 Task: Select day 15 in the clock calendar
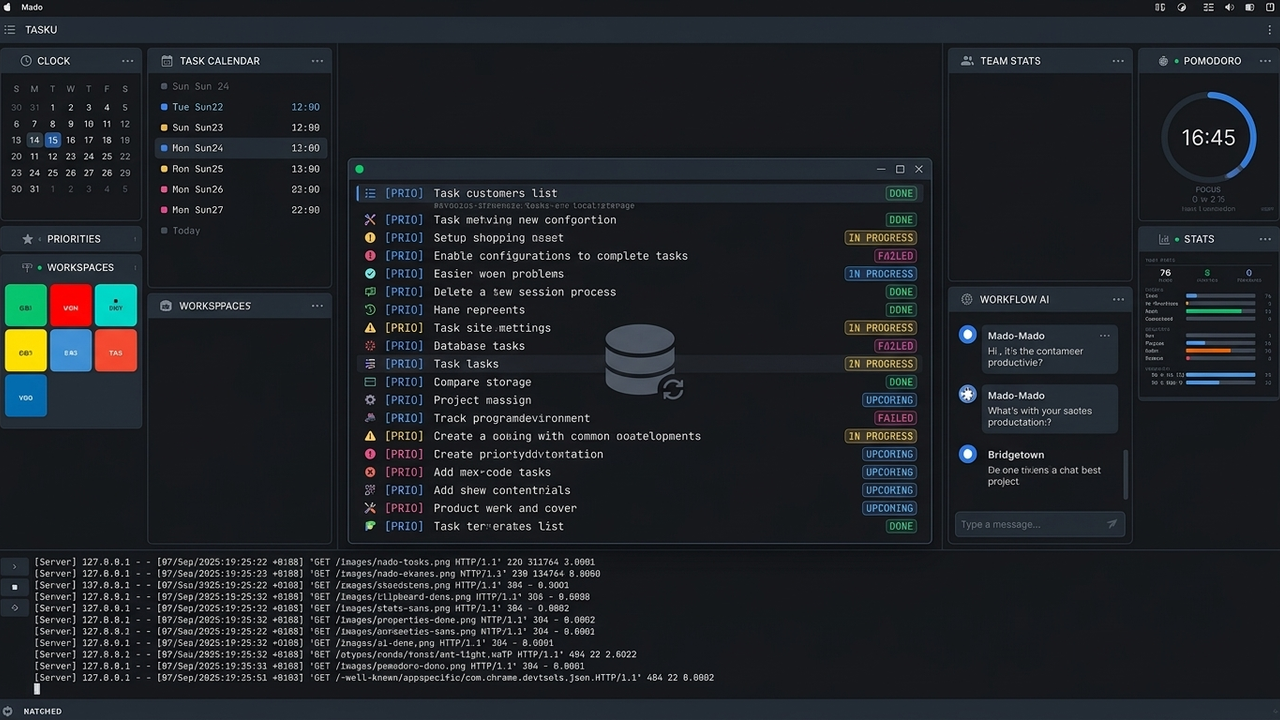[x=53, y=141]
